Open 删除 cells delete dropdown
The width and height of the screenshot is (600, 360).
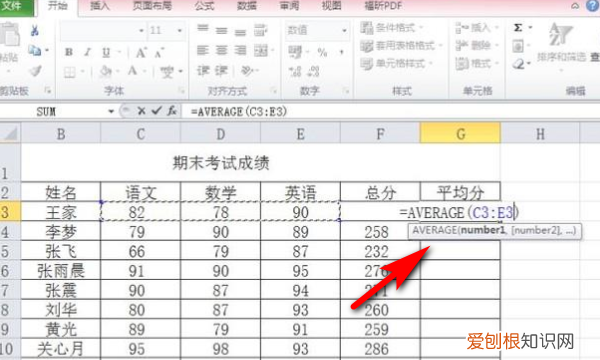[x=477, y=46]
